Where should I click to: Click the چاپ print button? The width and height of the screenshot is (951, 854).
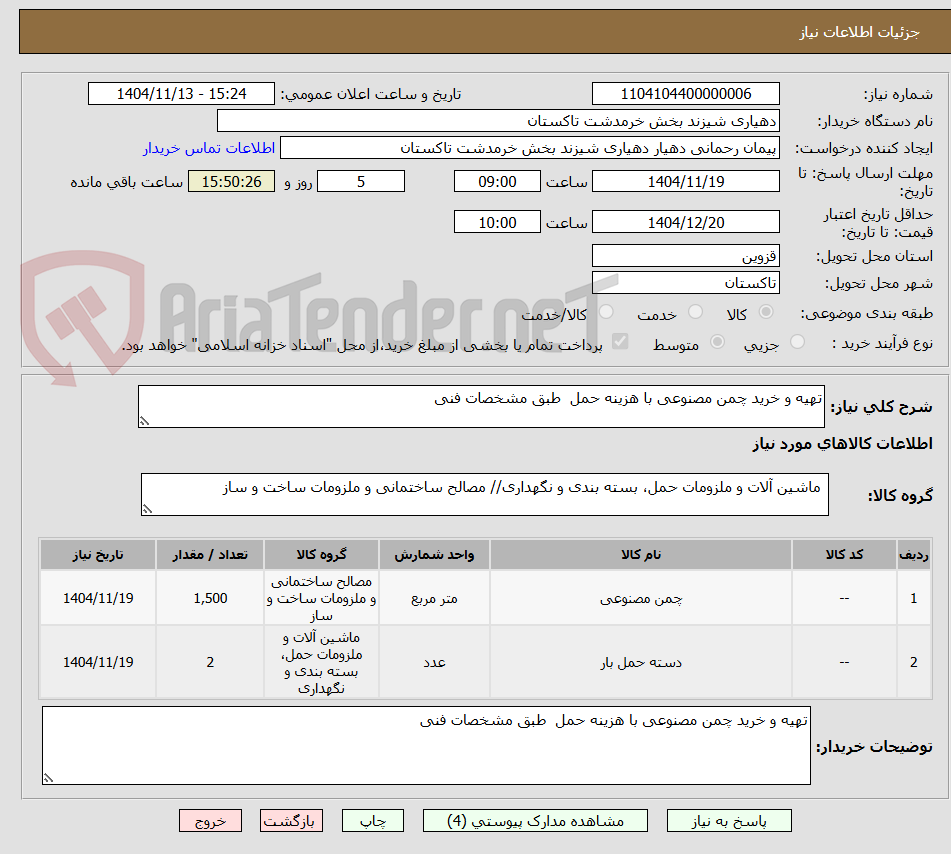tap(373, 821)
